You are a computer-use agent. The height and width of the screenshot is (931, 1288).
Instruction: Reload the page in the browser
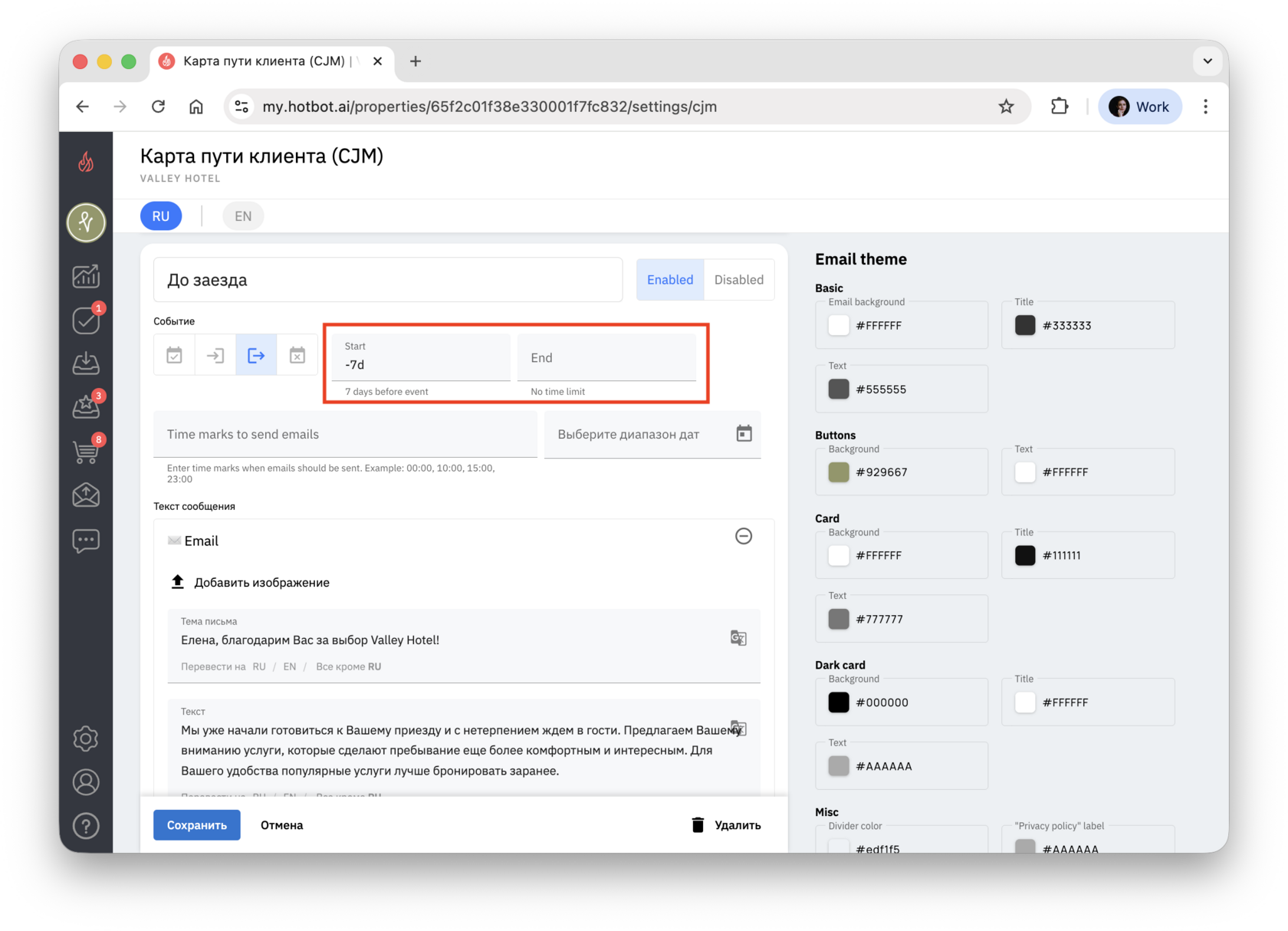point(158,107)
